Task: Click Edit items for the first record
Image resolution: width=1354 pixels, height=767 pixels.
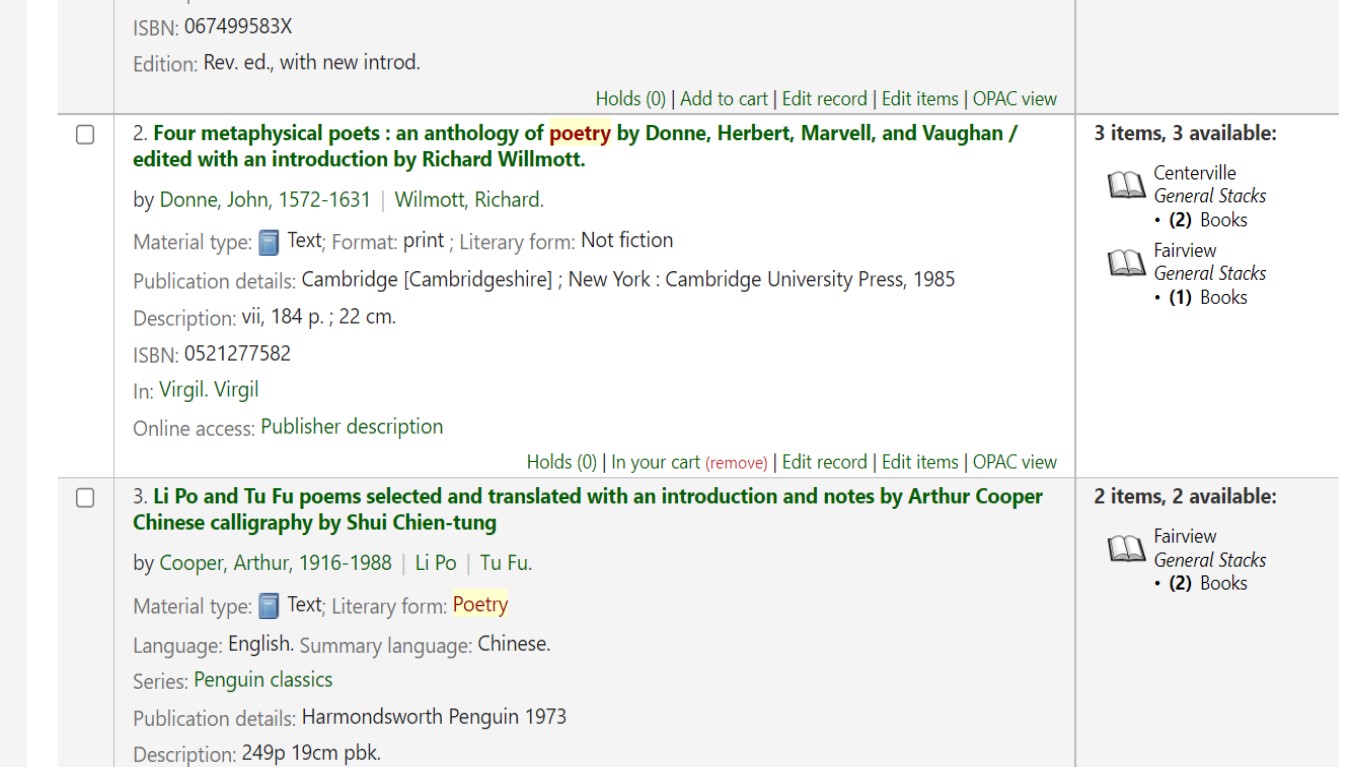Action: pos(919,98)
